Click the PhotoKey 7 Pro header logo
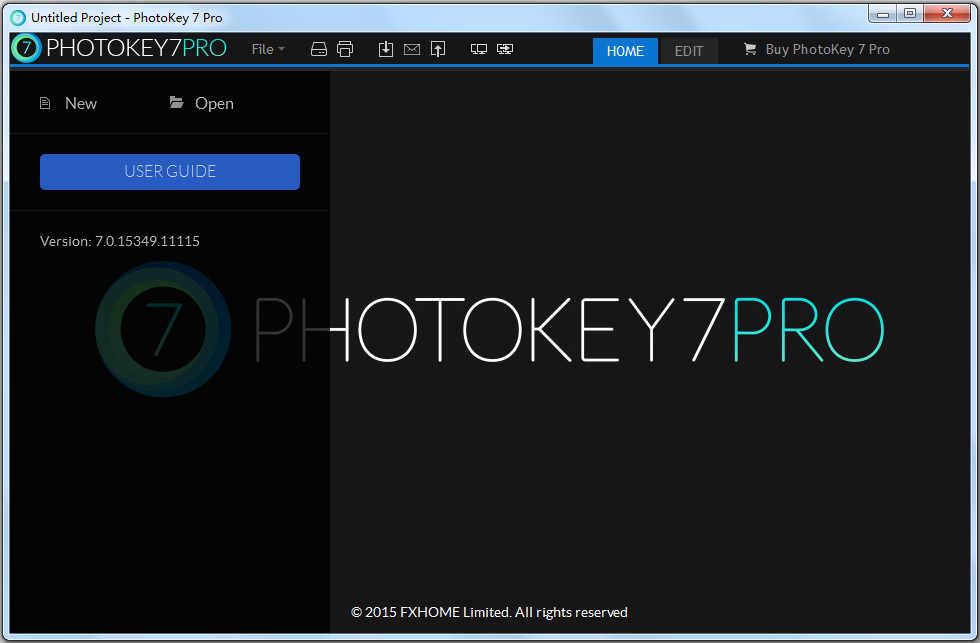Viewport: 980px width, 643px height. pos(119,48)
